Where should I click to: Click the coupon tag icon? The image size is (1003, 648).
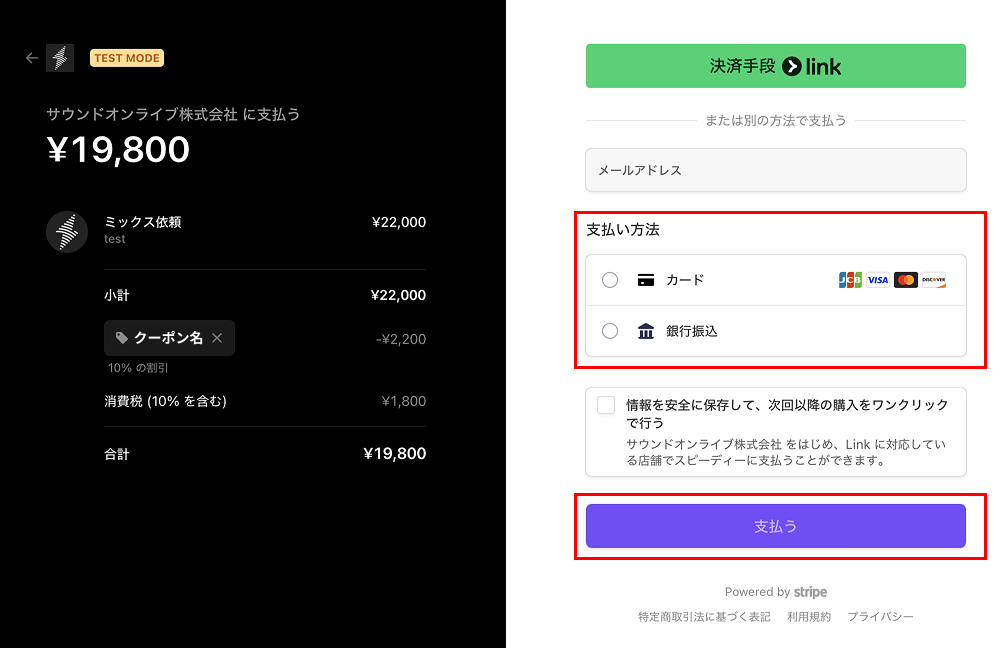[x=122, y=338]
